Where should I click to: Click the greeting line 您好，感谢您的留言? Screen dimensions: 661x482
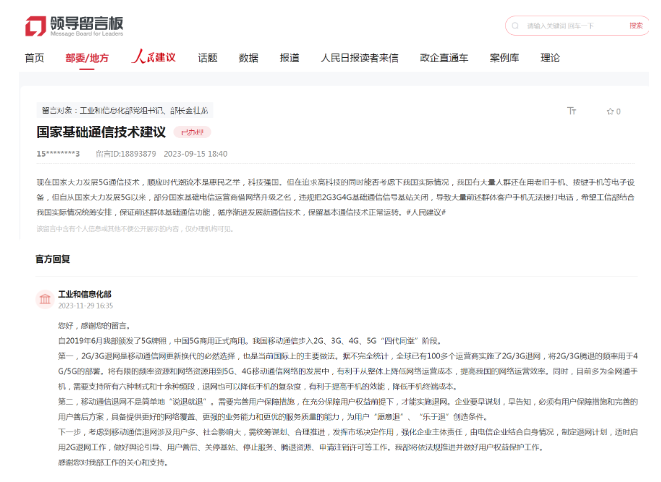click(x=94, y=326)
